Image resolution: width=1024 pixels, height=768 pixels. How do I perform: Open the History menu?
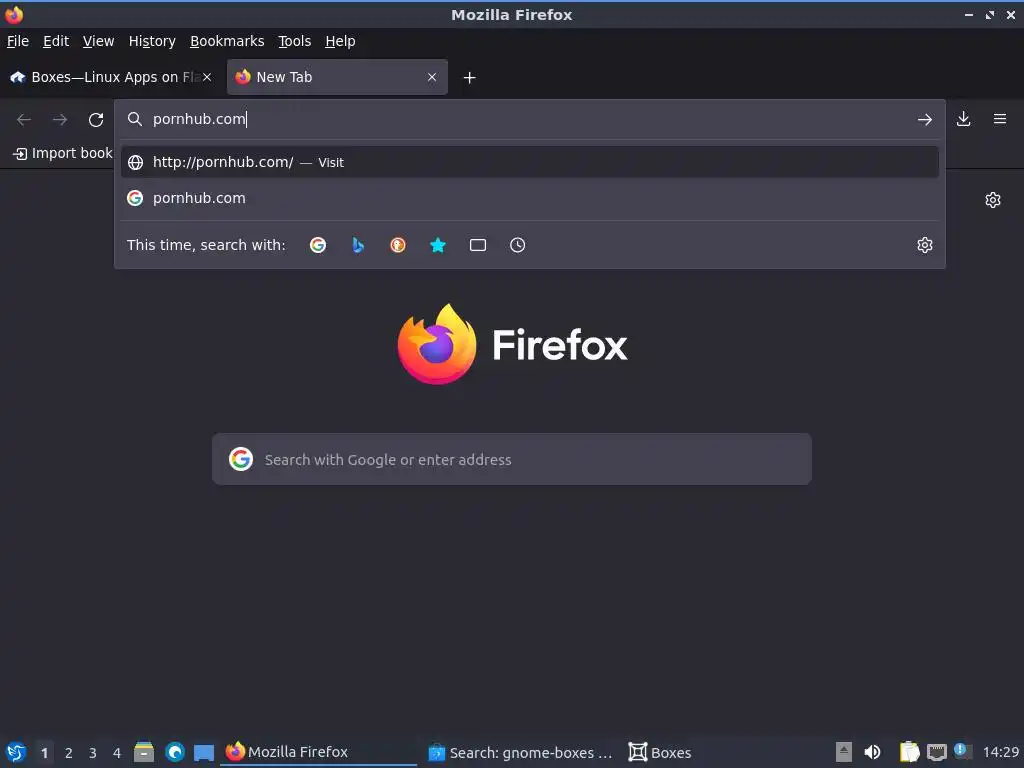pos(152,41)
